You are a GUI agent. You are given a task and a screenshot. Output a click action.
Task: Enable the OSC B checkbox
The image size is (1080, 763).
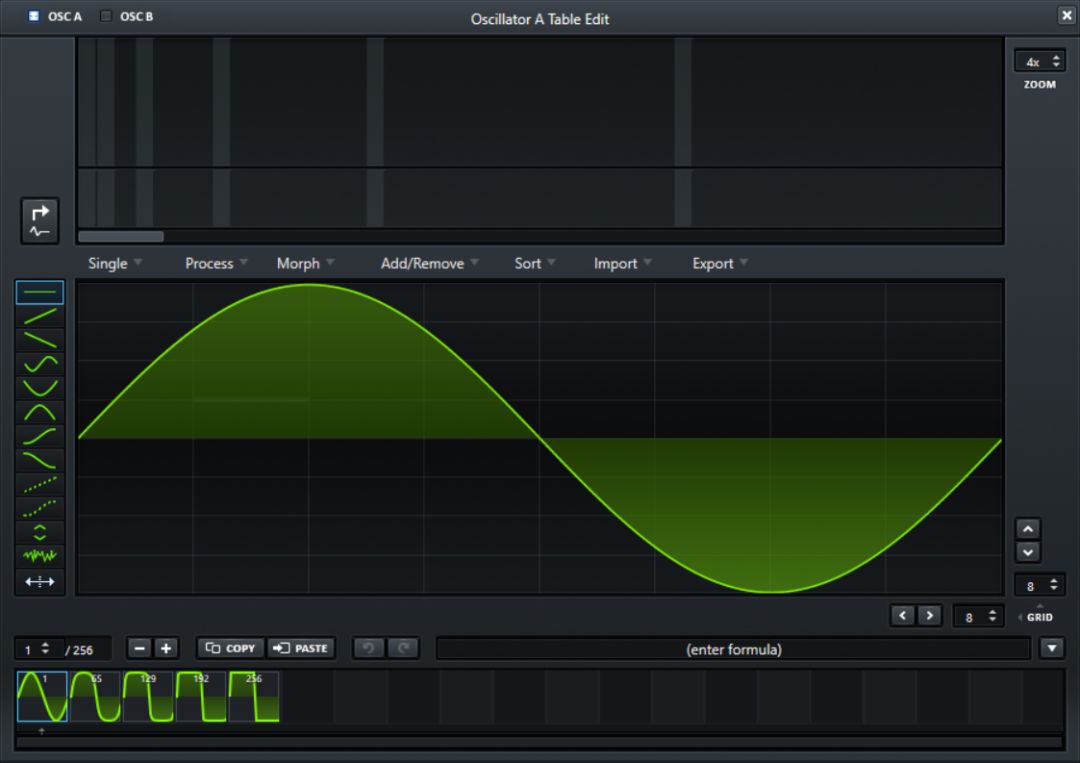coord(106,16)
